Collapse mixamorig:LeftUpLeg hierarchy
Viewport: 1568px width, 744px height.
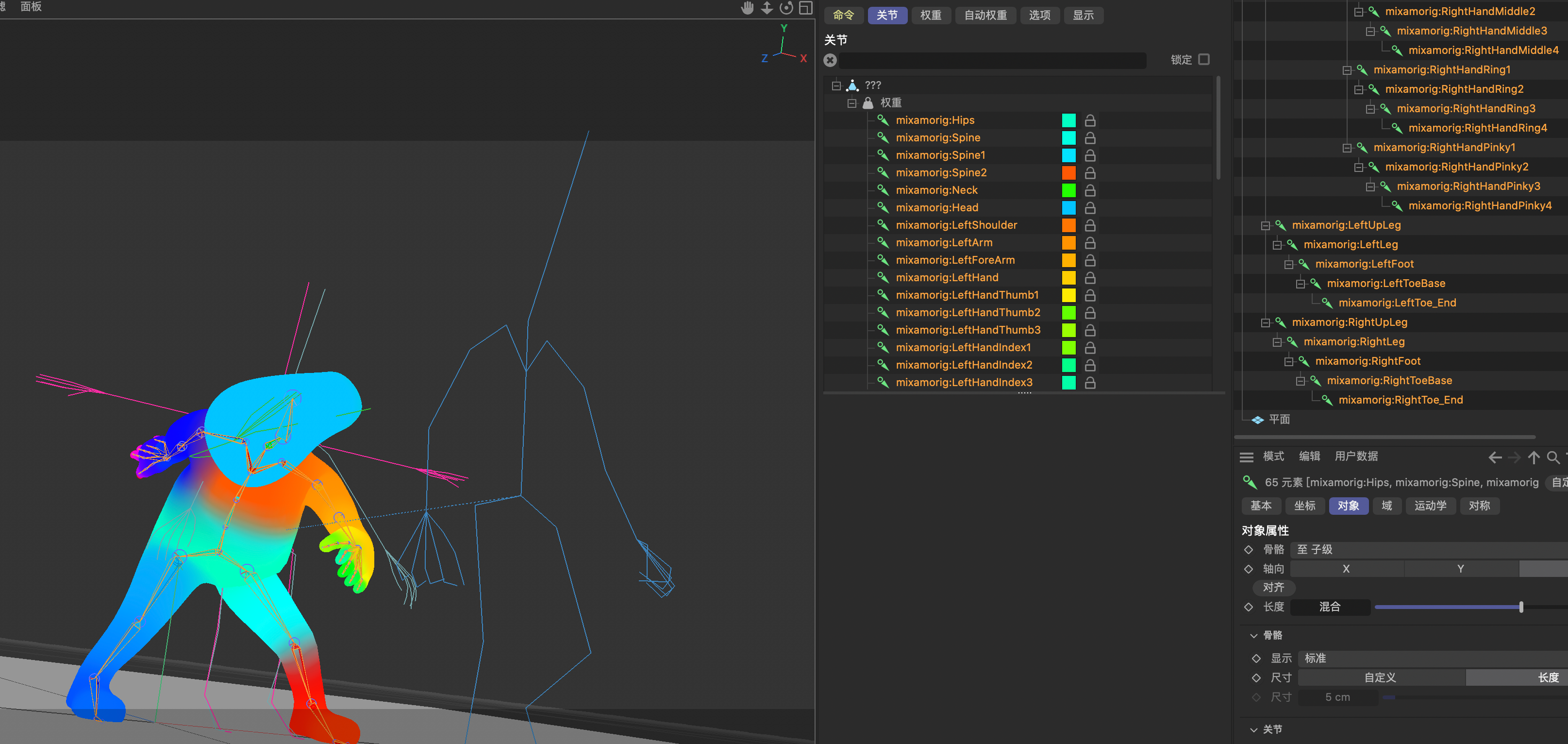pos(1266,226)
